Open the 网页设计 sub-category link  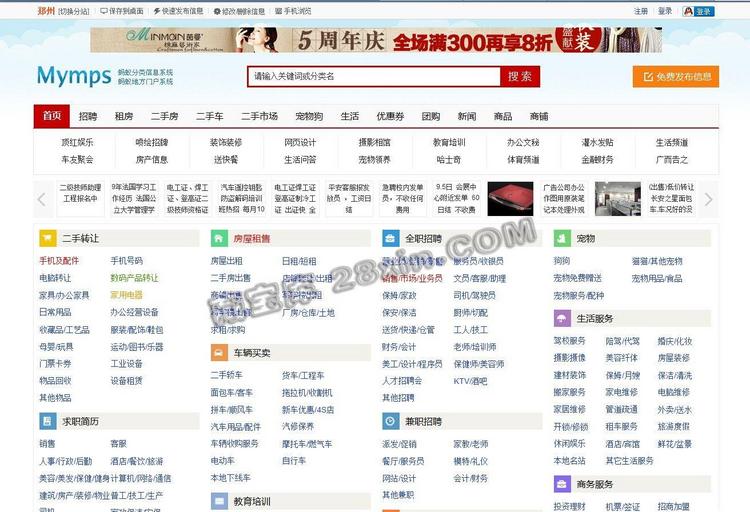pyautogui.click(x=300, y=142)
